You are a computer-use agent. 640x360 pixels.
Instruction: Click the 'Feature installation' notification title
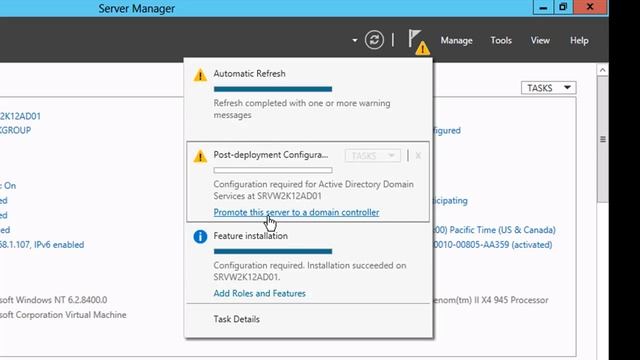pos(251,236)
